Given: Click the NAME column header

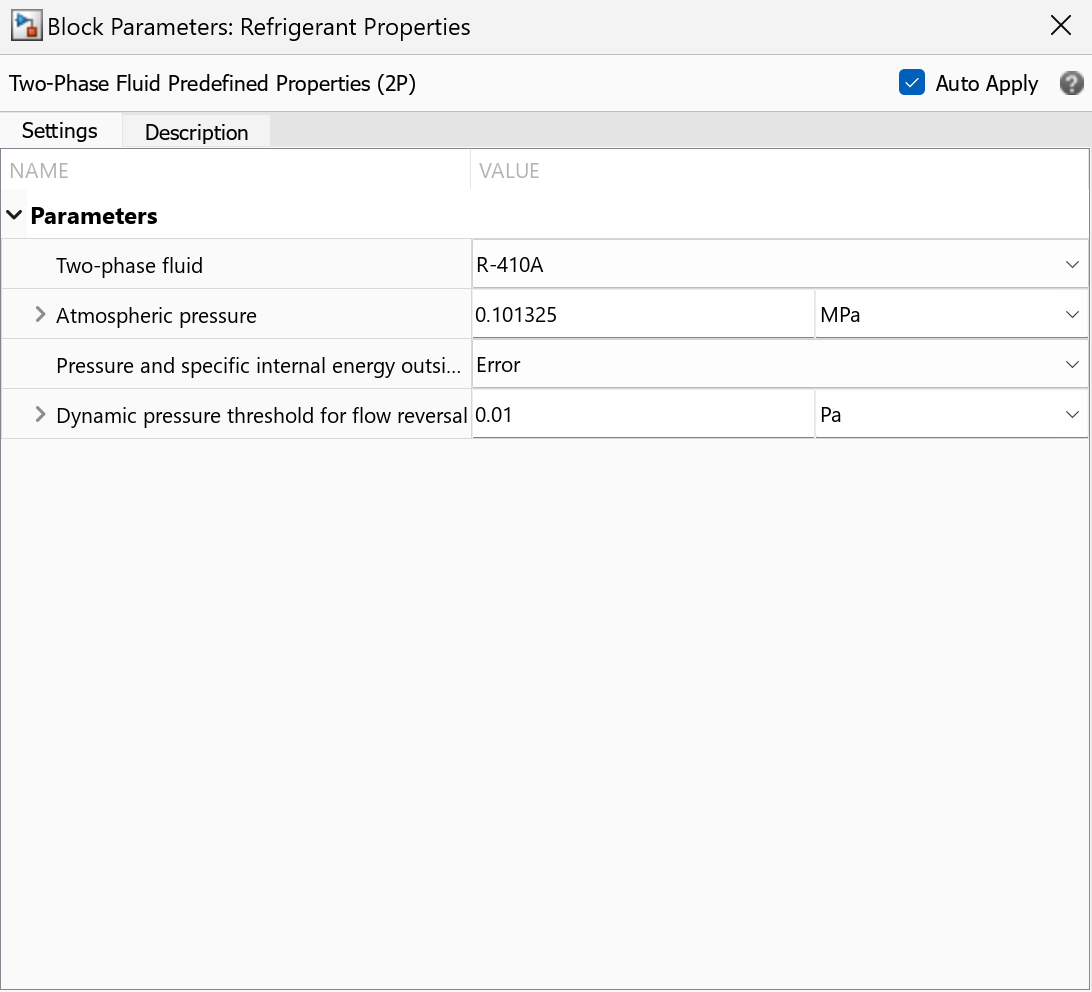Looking at the screenshot, I should (40, 171).
